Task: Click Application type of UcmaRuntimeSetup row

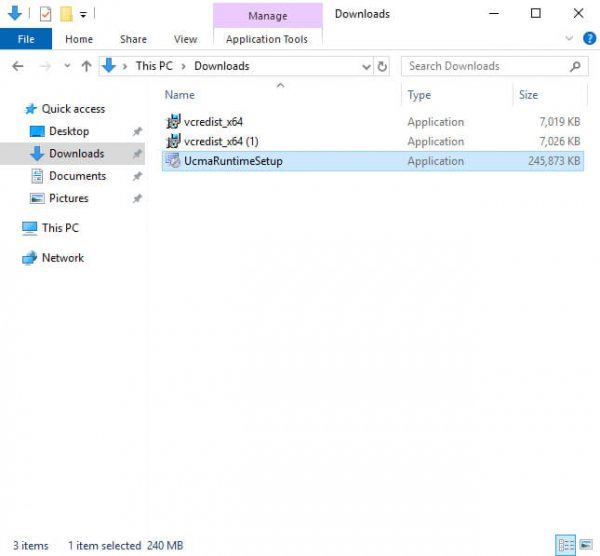Action: coord(435,161)
